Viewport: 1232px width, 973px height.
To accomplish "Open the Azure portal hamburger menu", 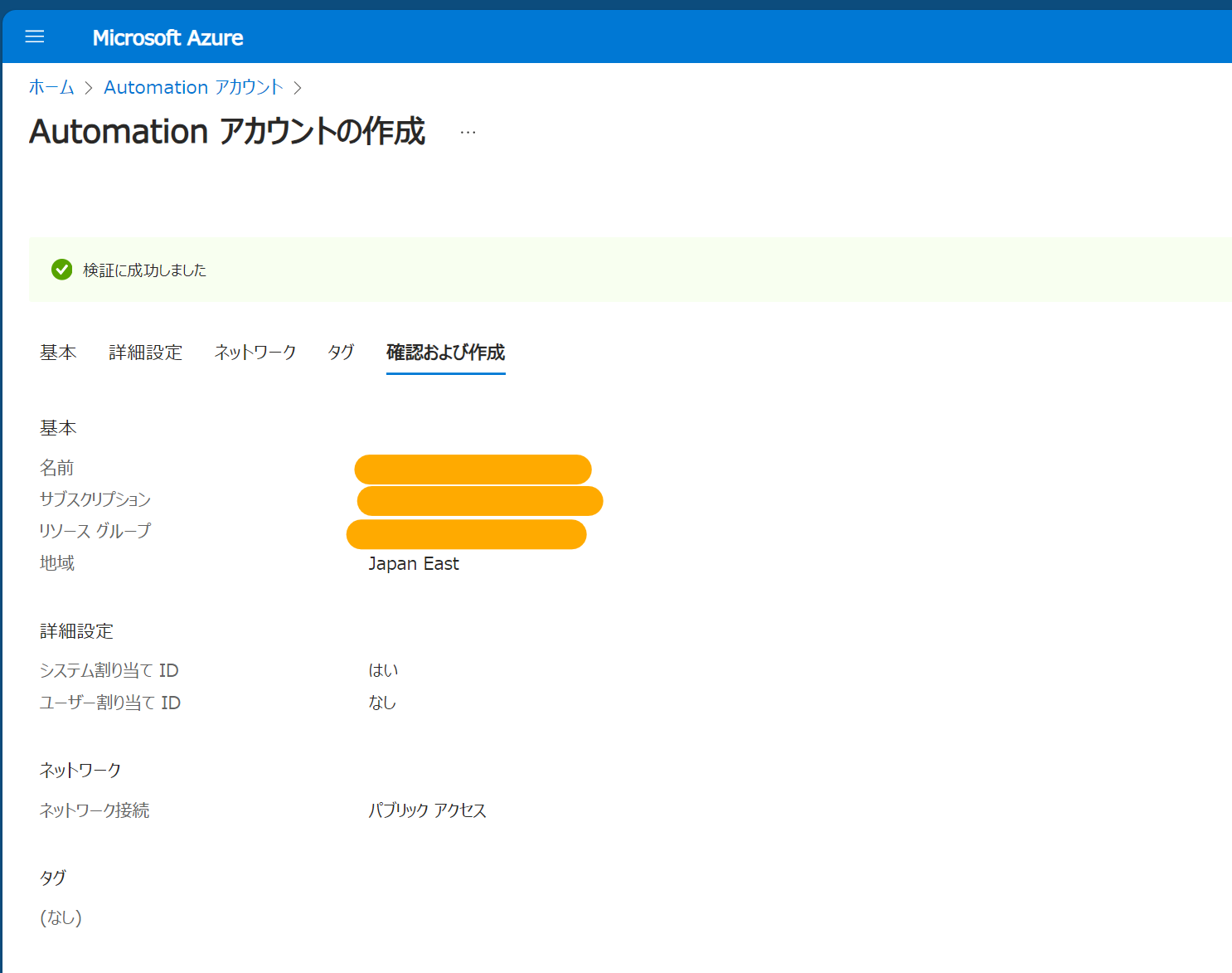I will coord(35,36).
